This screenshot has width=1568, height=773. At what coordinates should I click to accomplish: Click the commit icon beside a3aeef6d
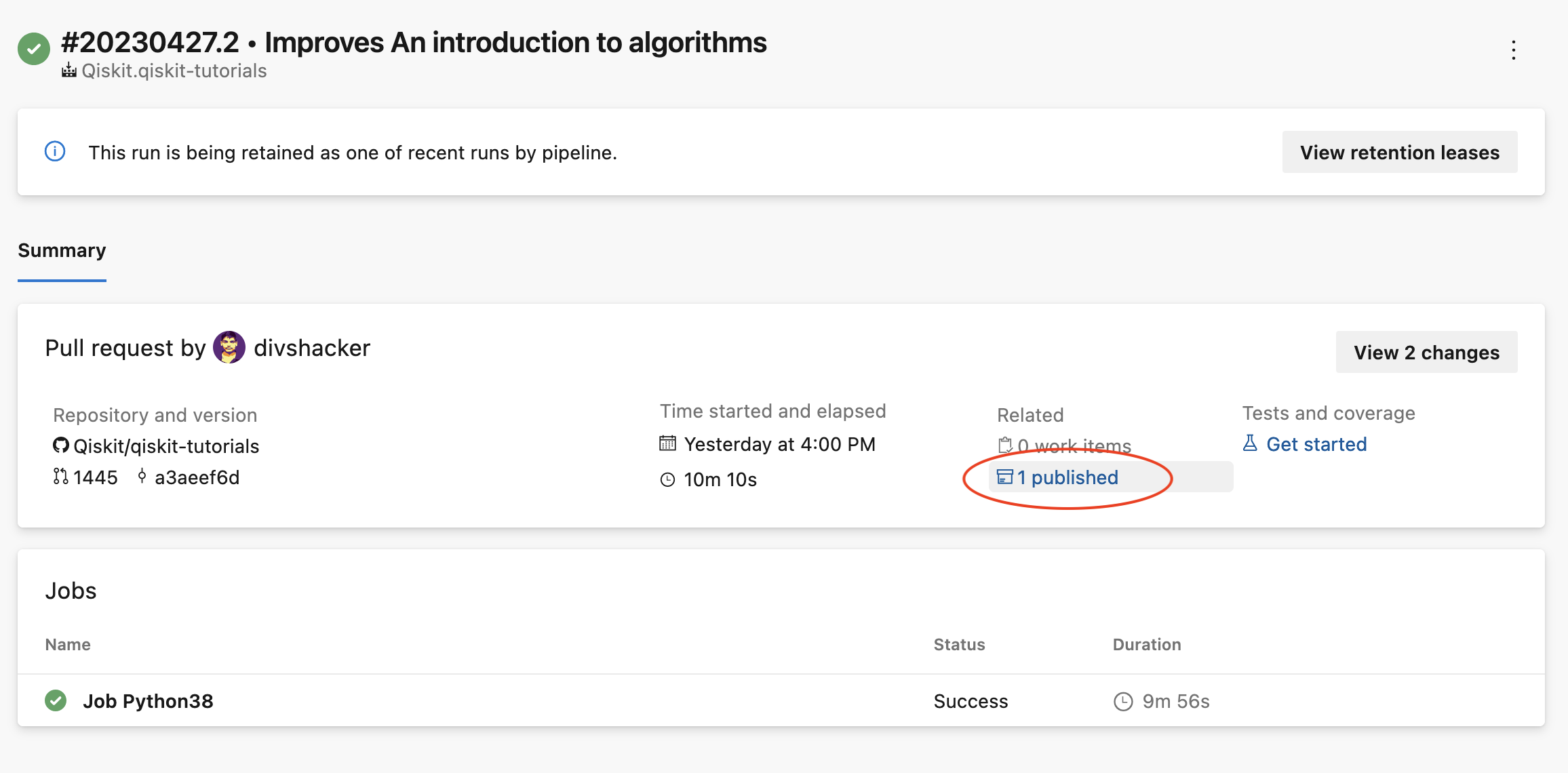click(142, 477)
